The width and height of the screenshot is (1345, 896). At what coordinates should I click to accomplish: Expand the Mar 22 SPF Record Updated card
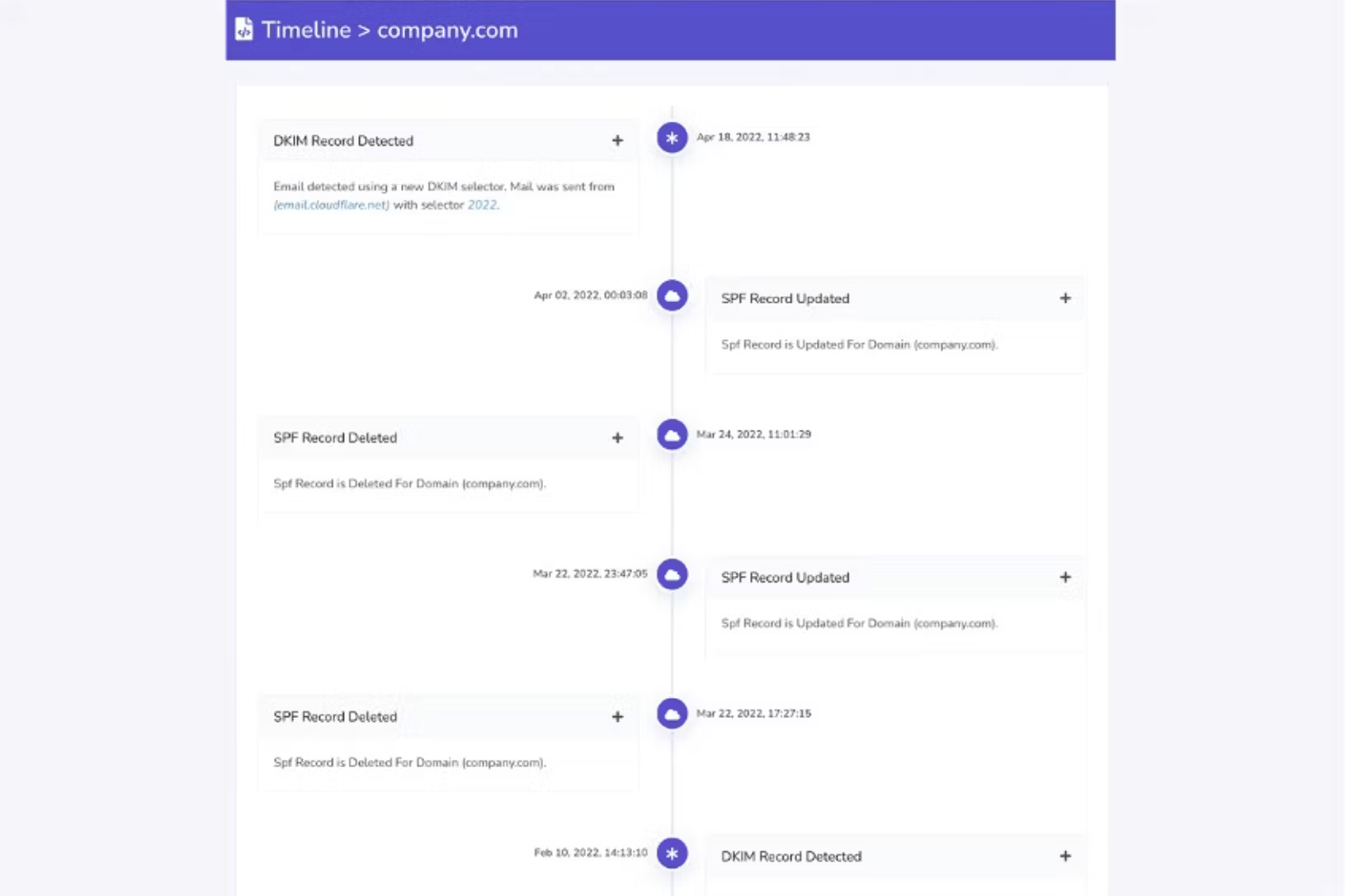(x=1065, y=577)
